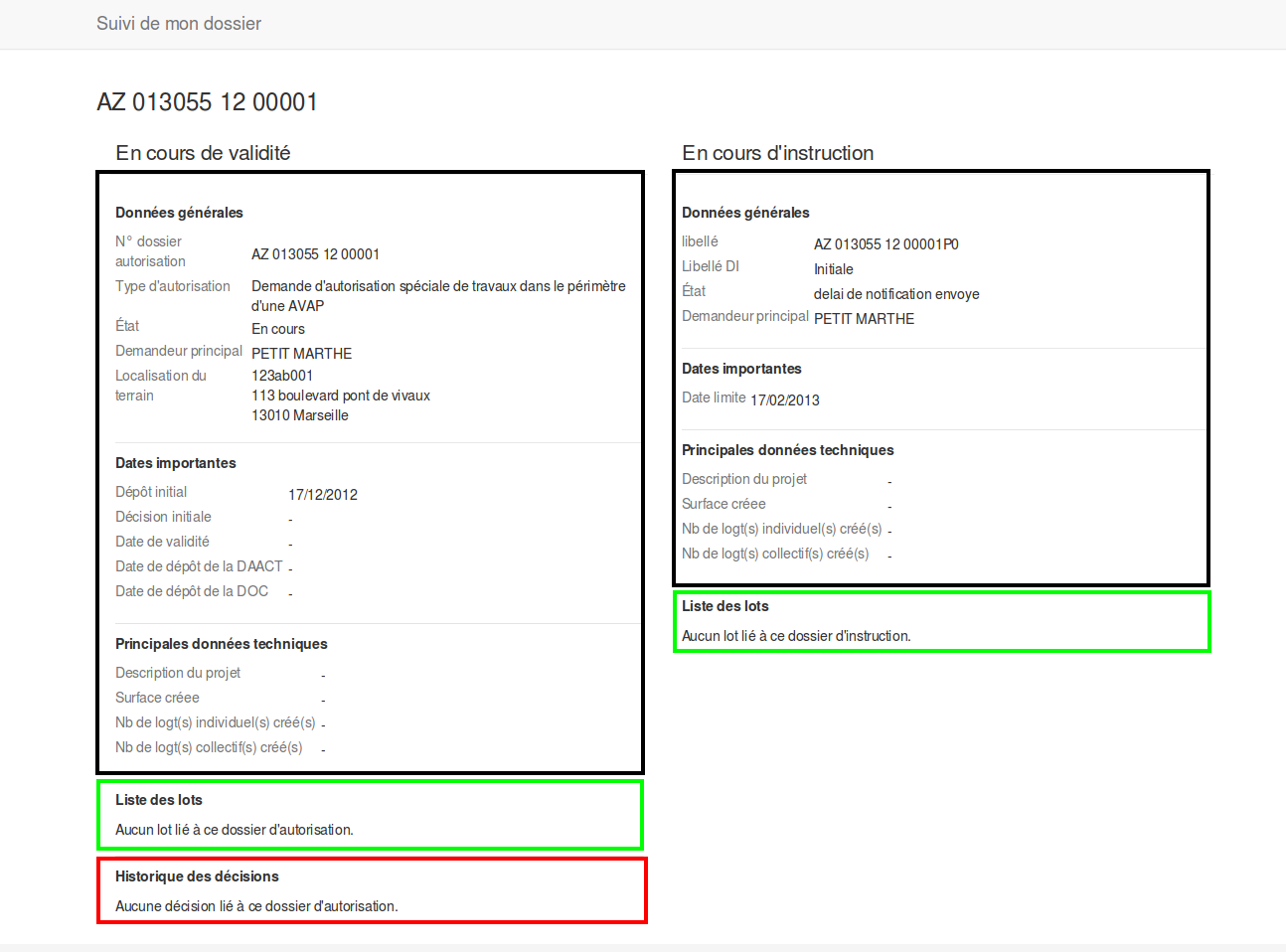Image resolution: width=1286 pixels, height=952 pixels.
Task: Click the Date limite value 17/02/2013
Action: click(784, 400)
